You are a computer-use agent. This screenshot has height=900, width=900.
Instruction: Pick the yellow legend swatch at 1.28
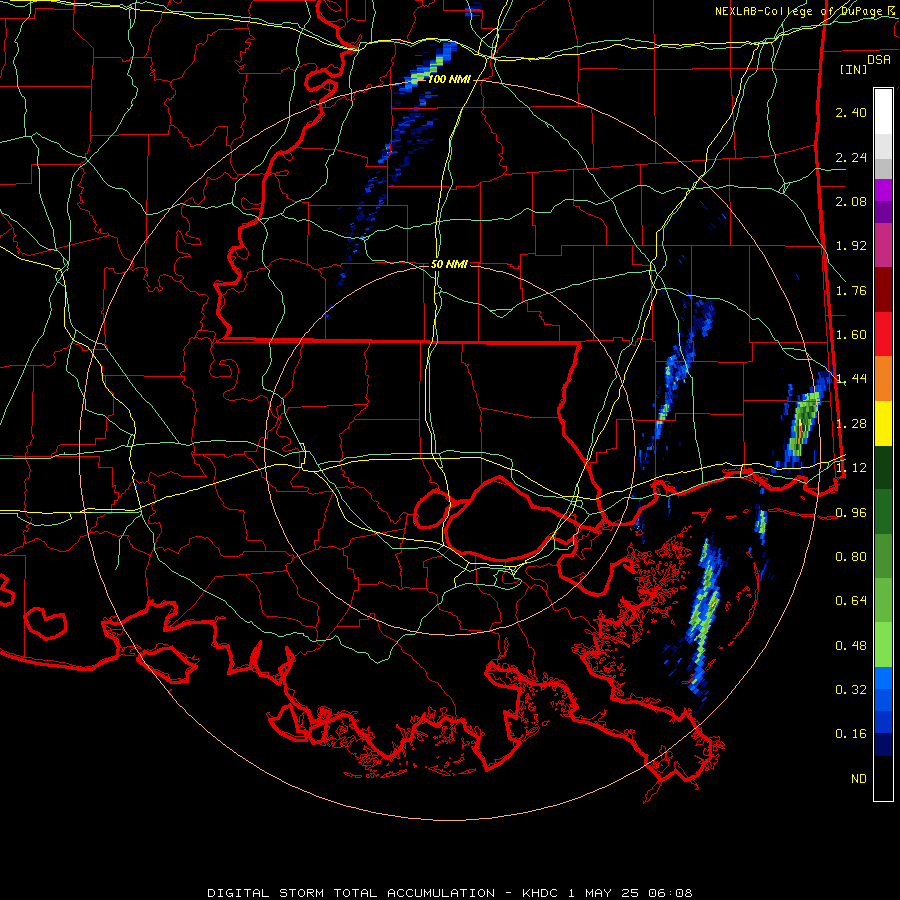[883, 423]
